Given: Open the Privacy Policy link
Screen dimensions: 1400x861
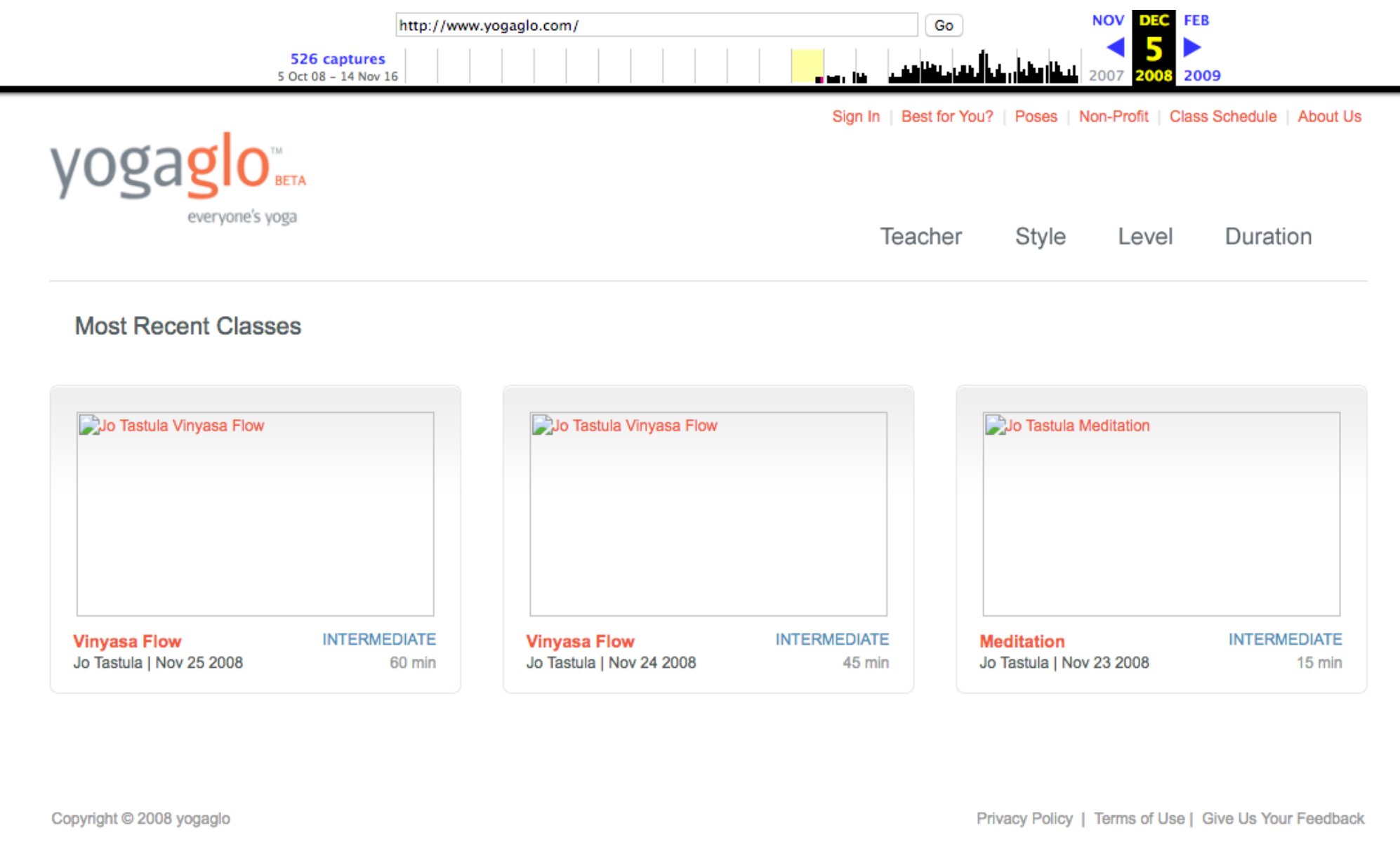Looking at the screenshot, I should 1024,818.
